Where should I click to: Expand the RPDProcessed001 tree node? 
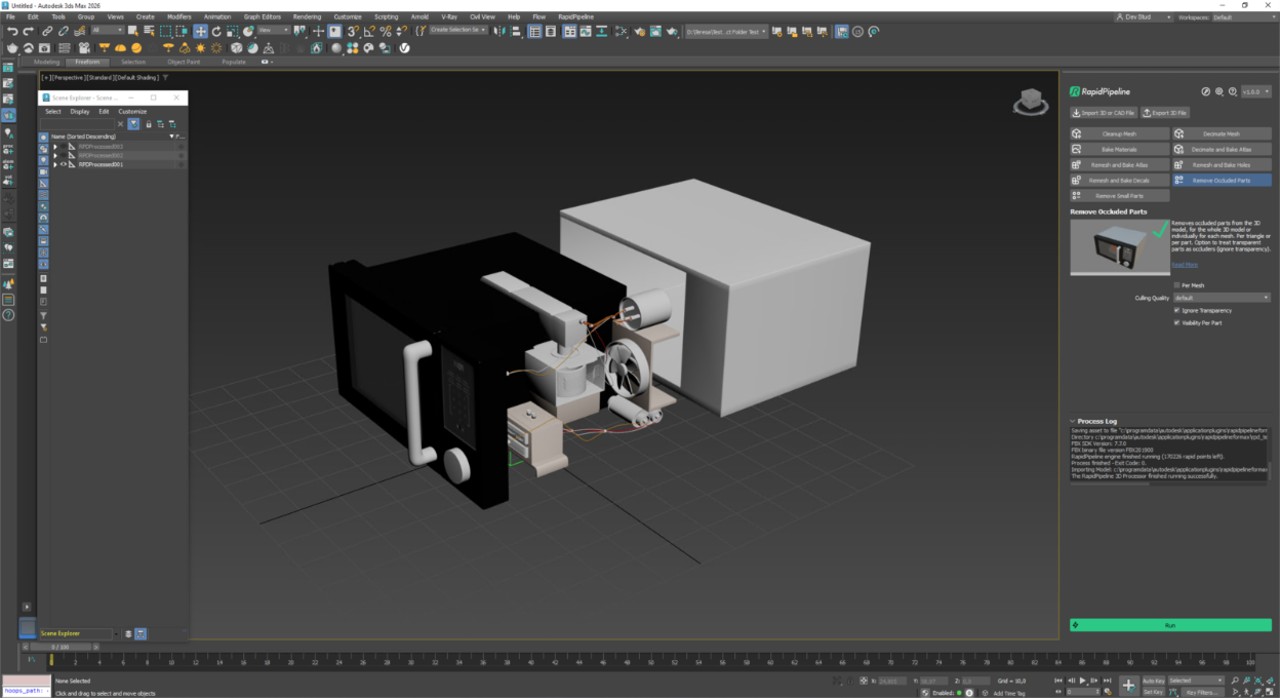pyautogui.click(x=56, y=164)
